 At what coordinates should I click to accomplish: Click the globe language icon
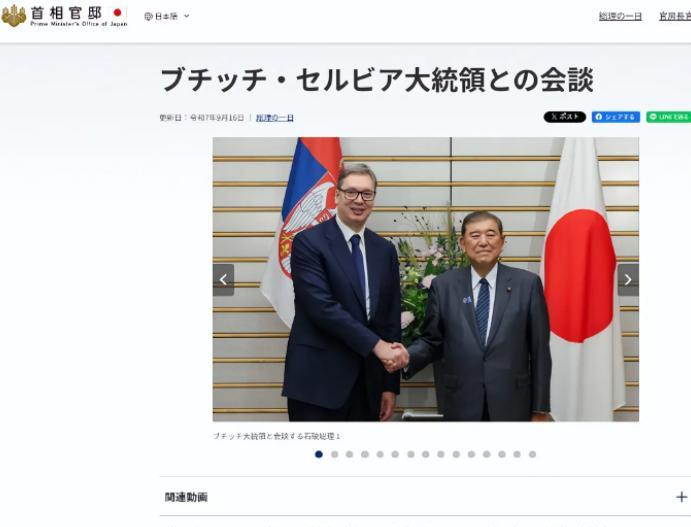[x=148, y=16]
